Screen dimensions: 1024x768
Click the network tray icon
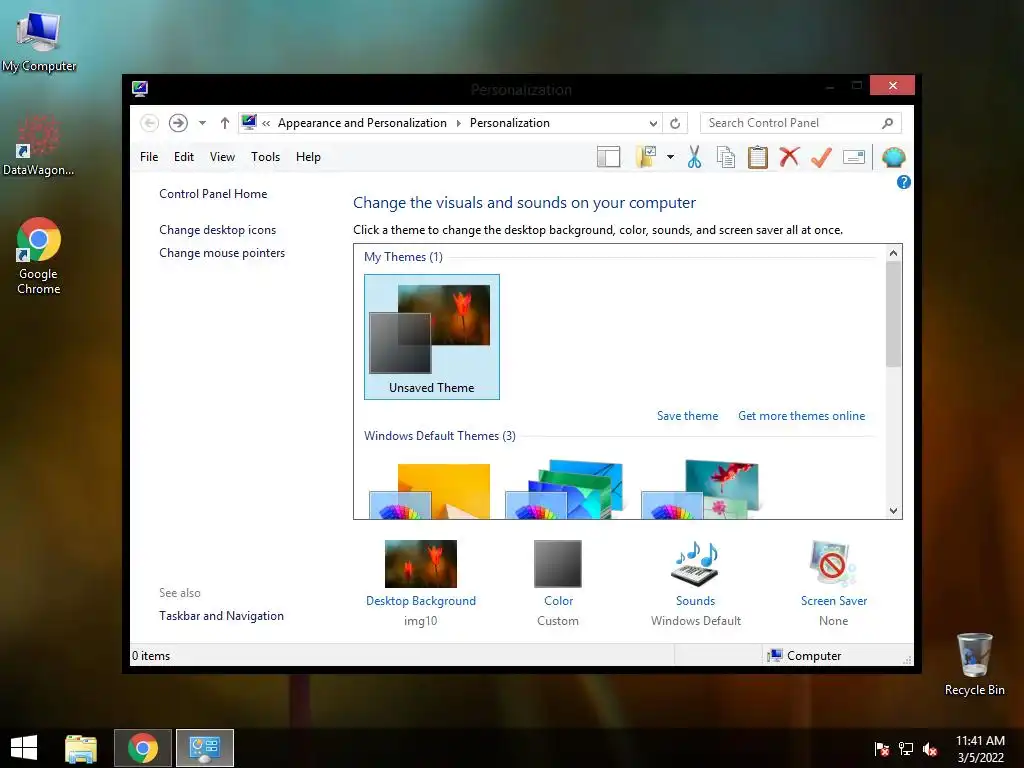click(x=906, y=749)
